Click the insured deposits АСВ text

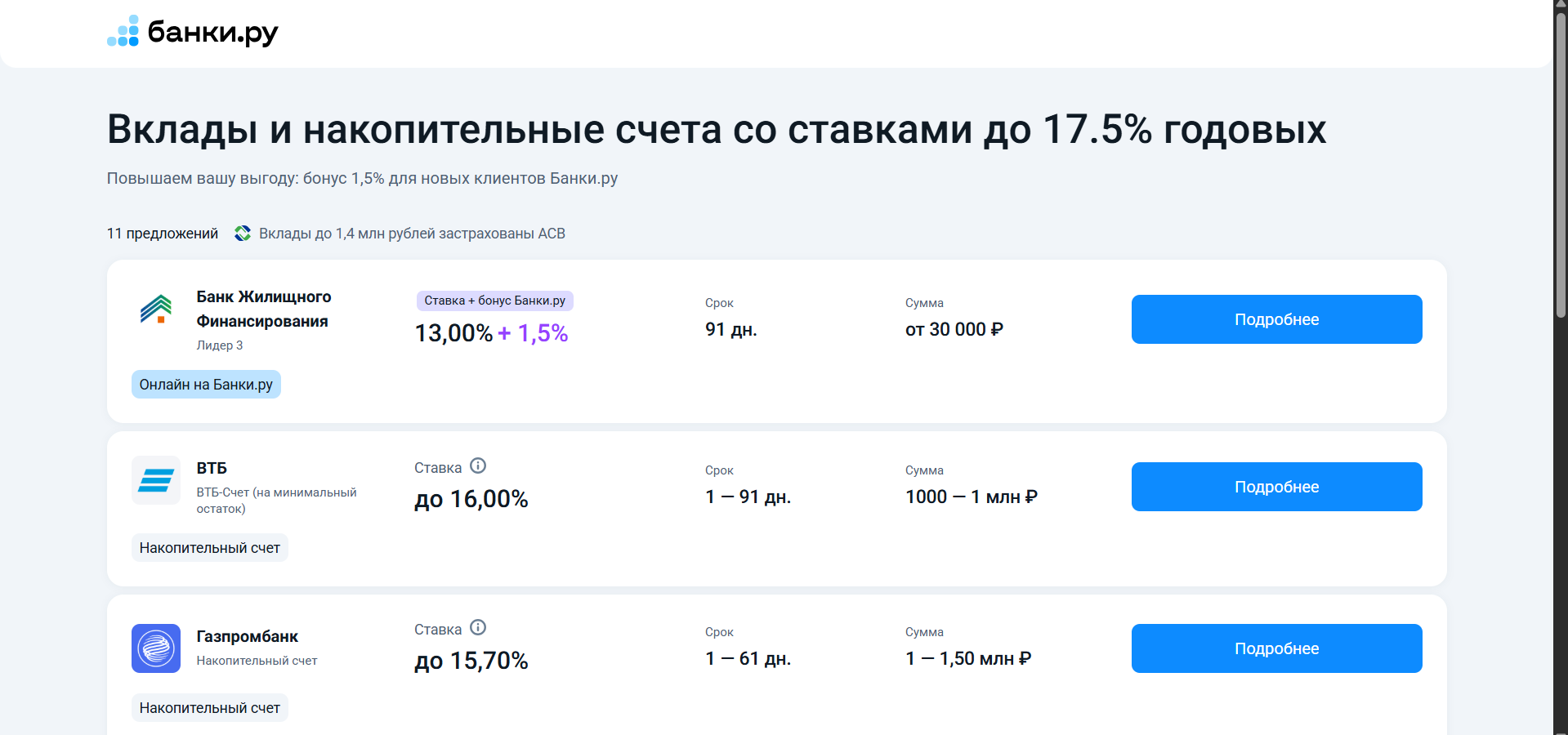point(412,234)
